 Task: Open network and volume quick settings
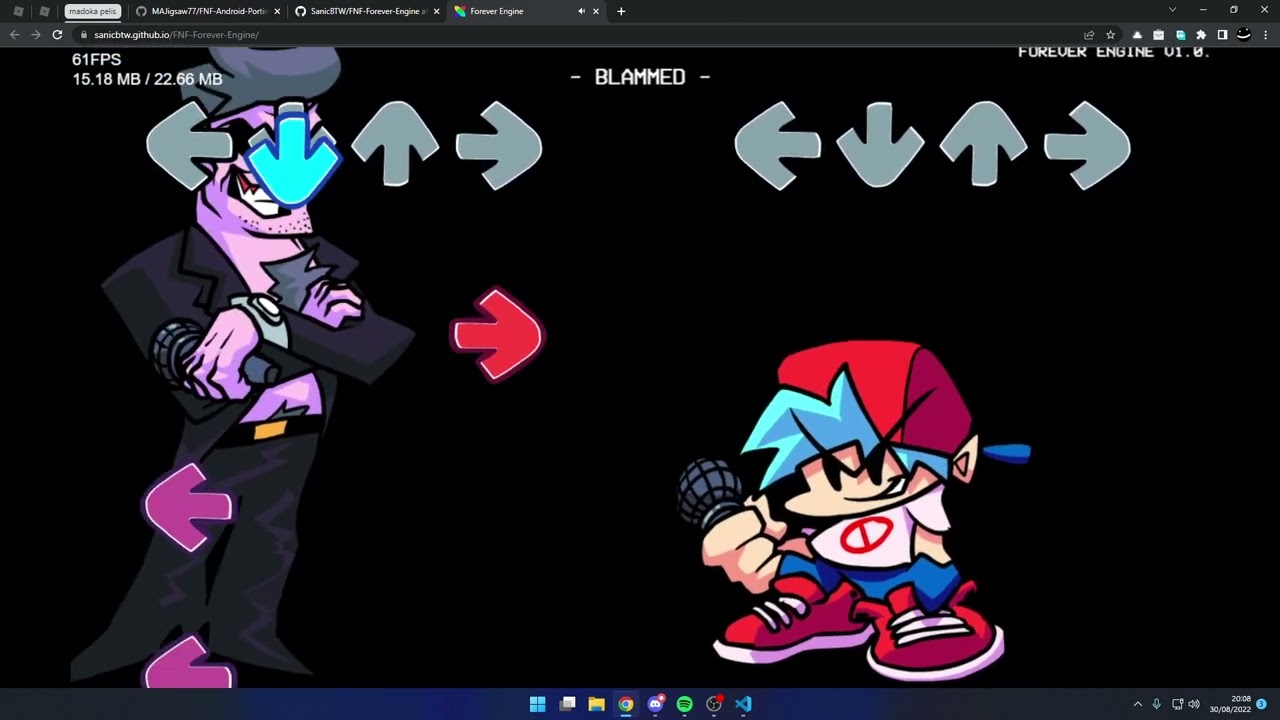[1185, 704]
